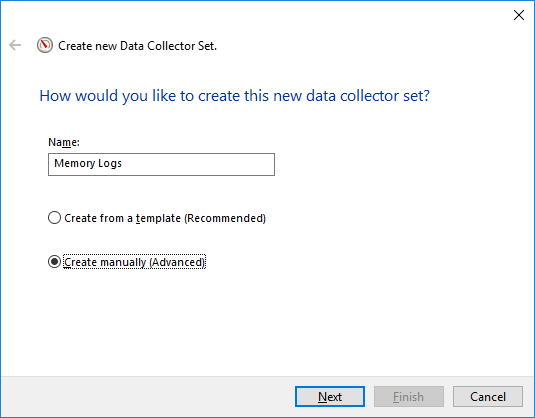Viewport: 535px width, 418px height.
Task: Click the blue heading question text
Action: [234, 96]
